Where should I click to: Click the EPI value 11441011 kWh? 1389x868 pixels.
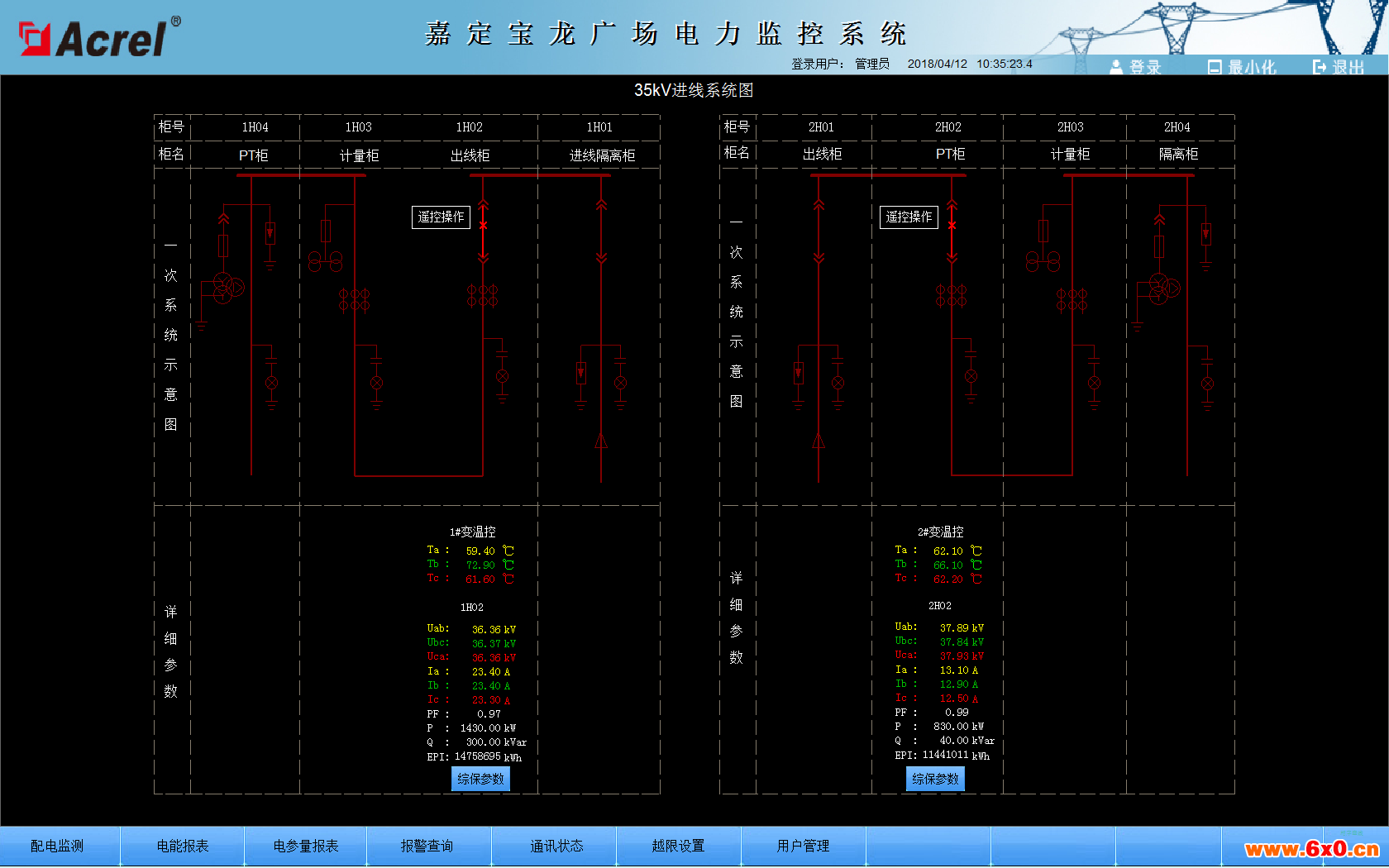point(956,755)
